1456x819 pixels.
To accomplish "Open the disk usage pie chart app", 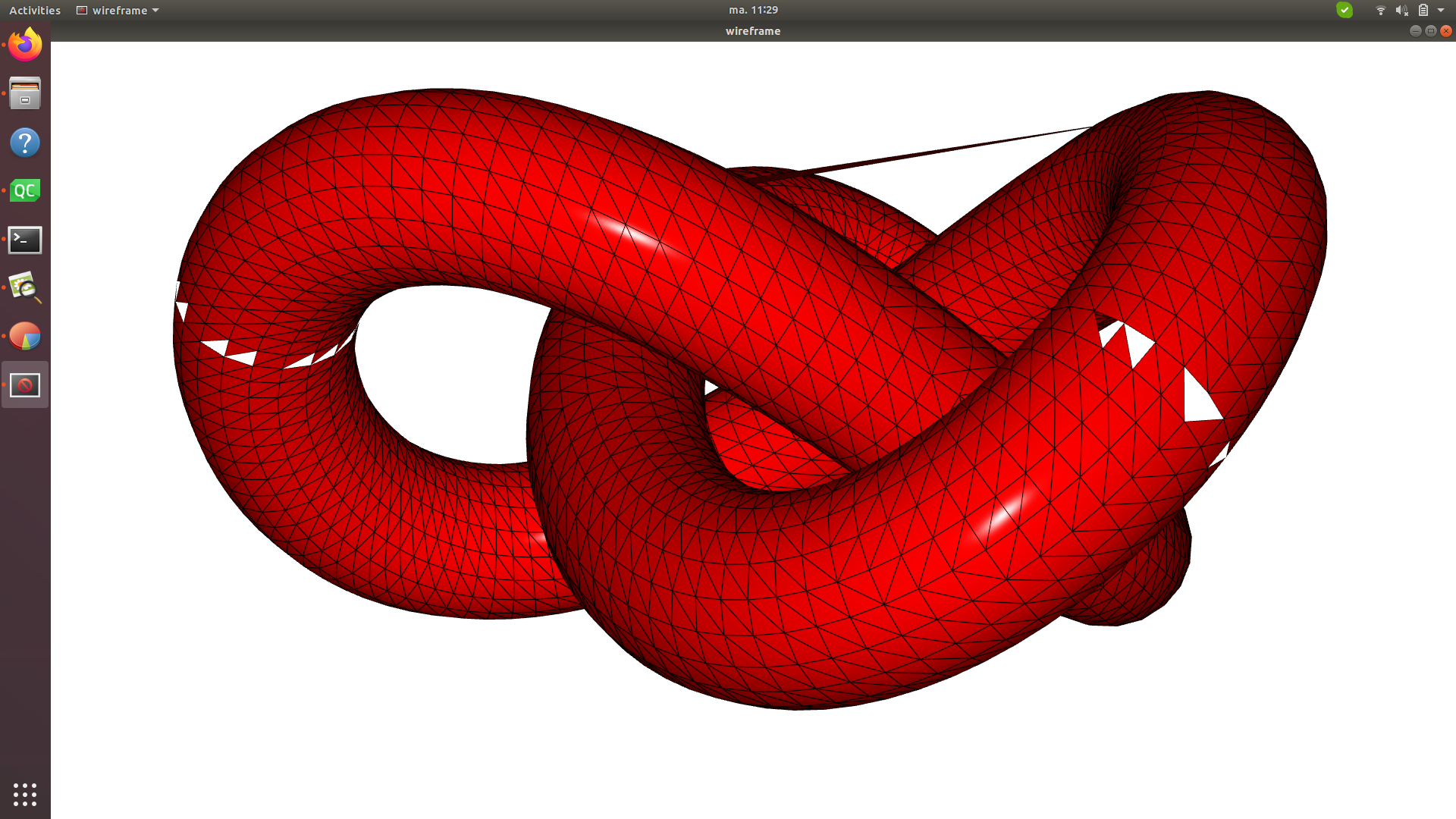I will tap(25, 337).
